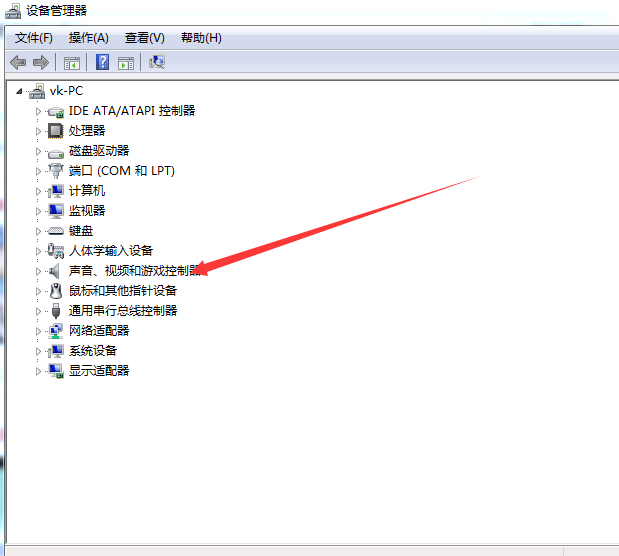619x556 pixels.
Task: Select the 系统设备 label
Action: click(93, 351)
